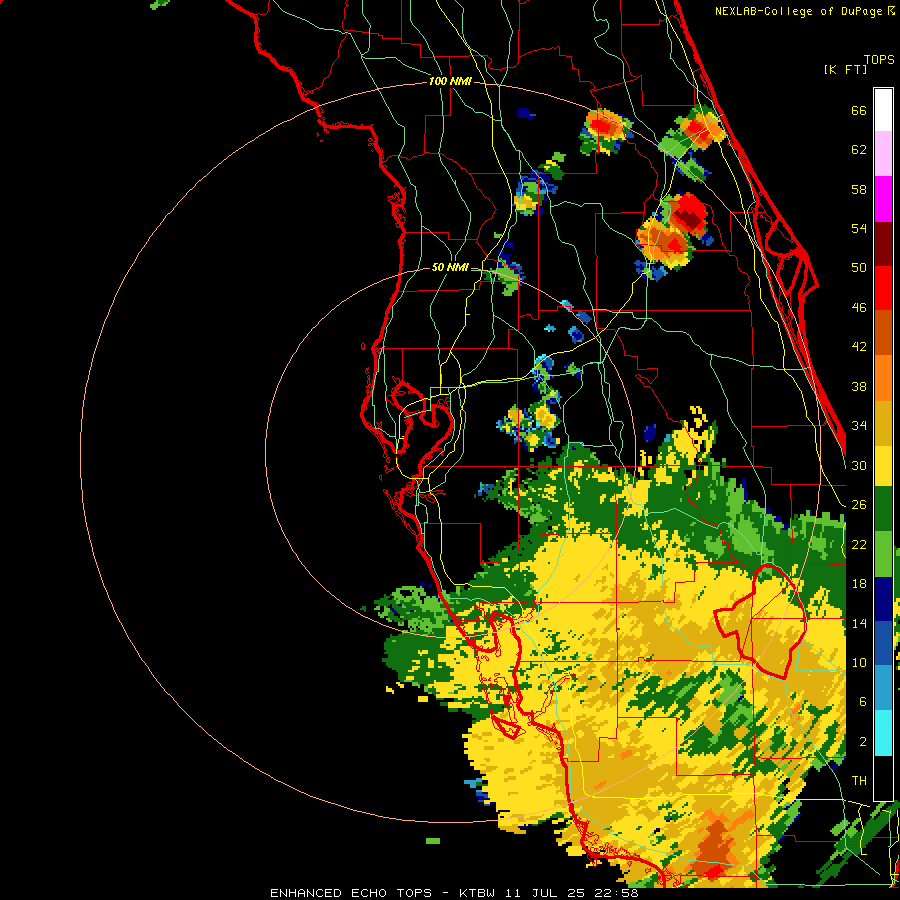Click the legend value "30"
The width and height of the screenshot is (900, 900).
(x=859, y=465)
